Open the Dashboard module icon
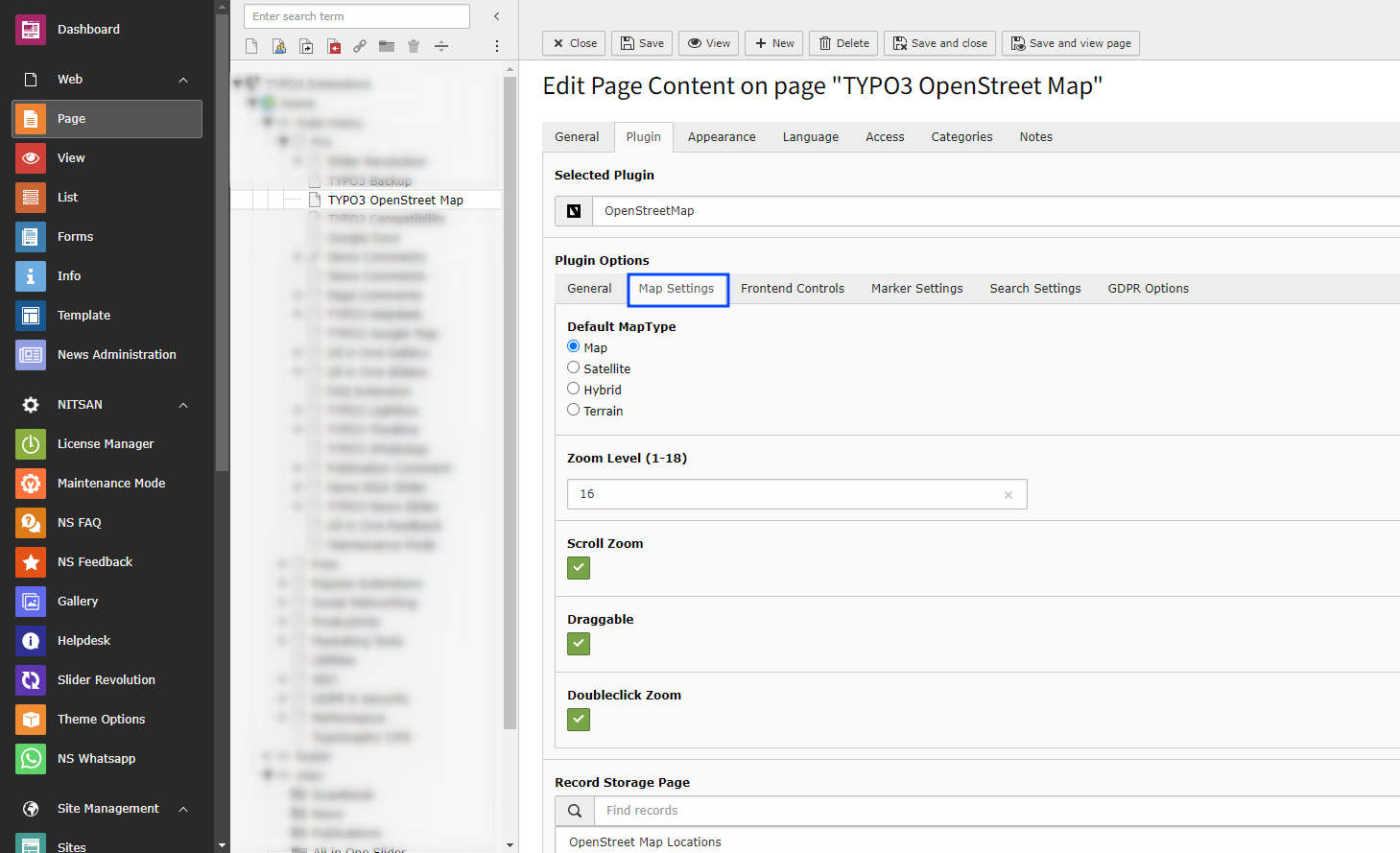 coord(31,30)
